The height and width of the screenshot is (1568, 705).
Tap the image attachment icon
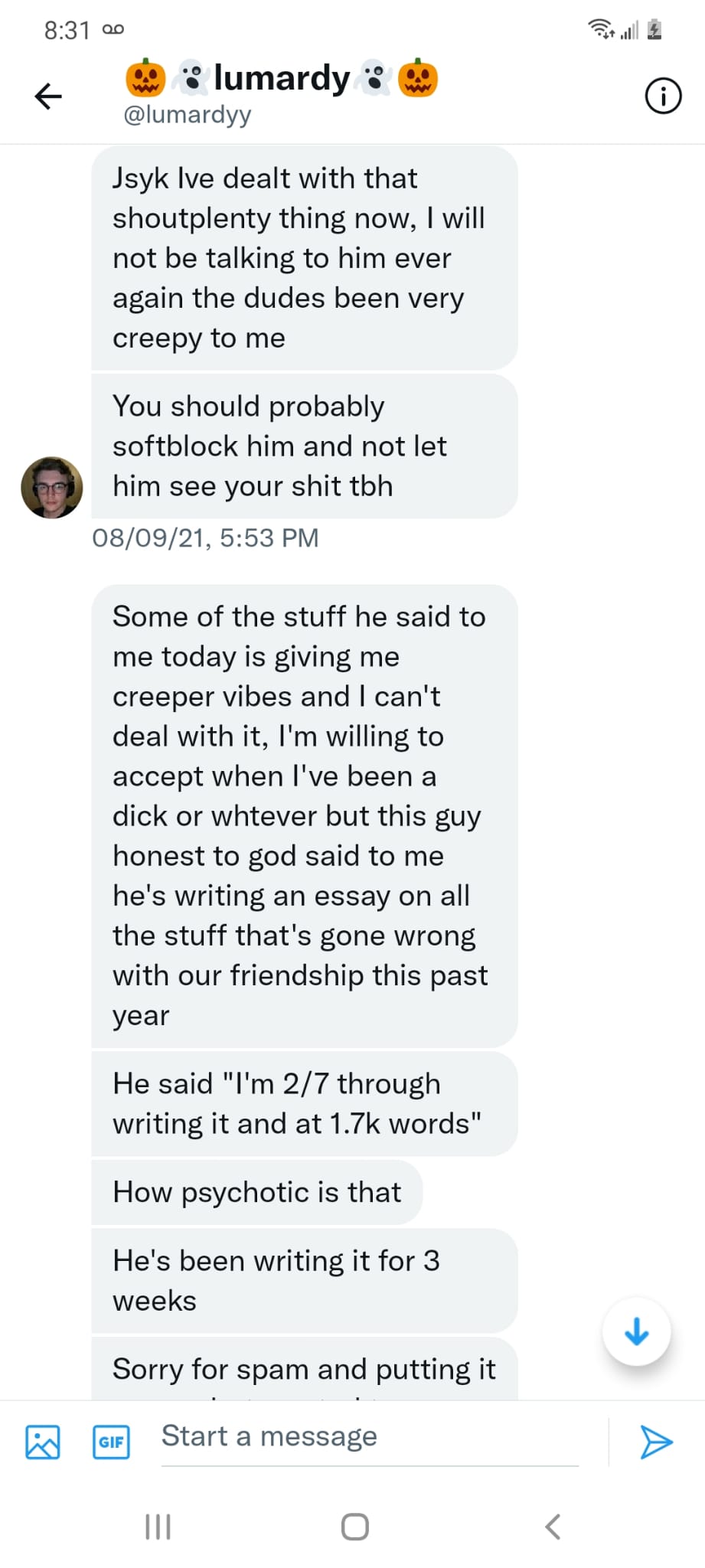[x=43, y=1442]
